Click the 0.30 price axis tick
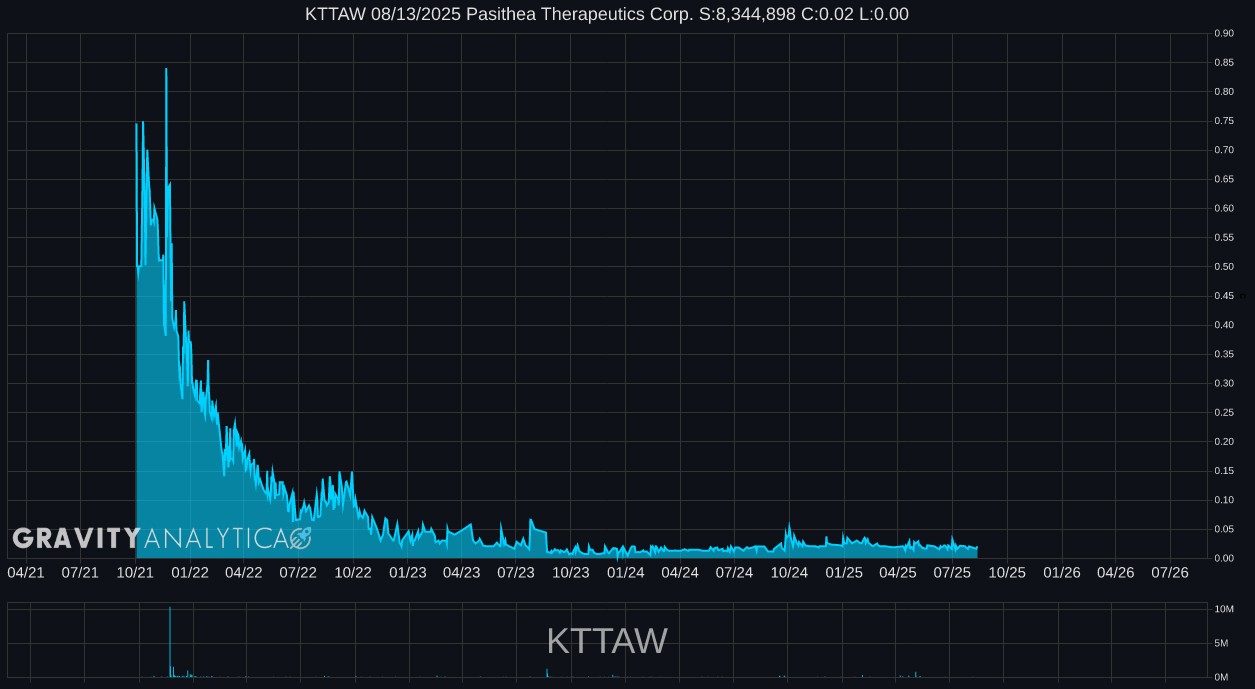 pos(1224,383)
